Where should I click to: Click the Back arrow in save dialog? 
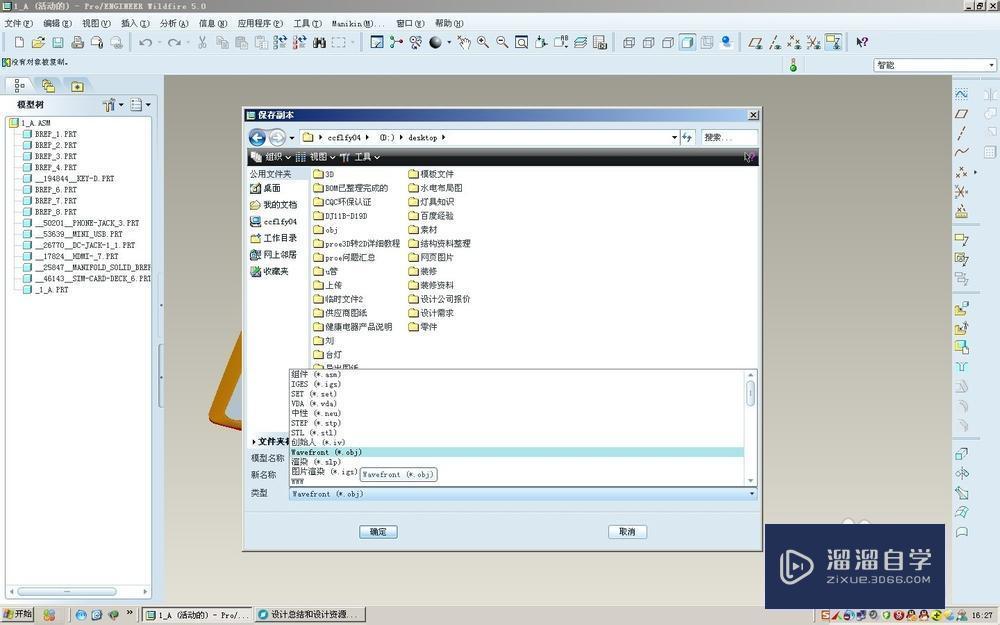click(x=257, y=137)
